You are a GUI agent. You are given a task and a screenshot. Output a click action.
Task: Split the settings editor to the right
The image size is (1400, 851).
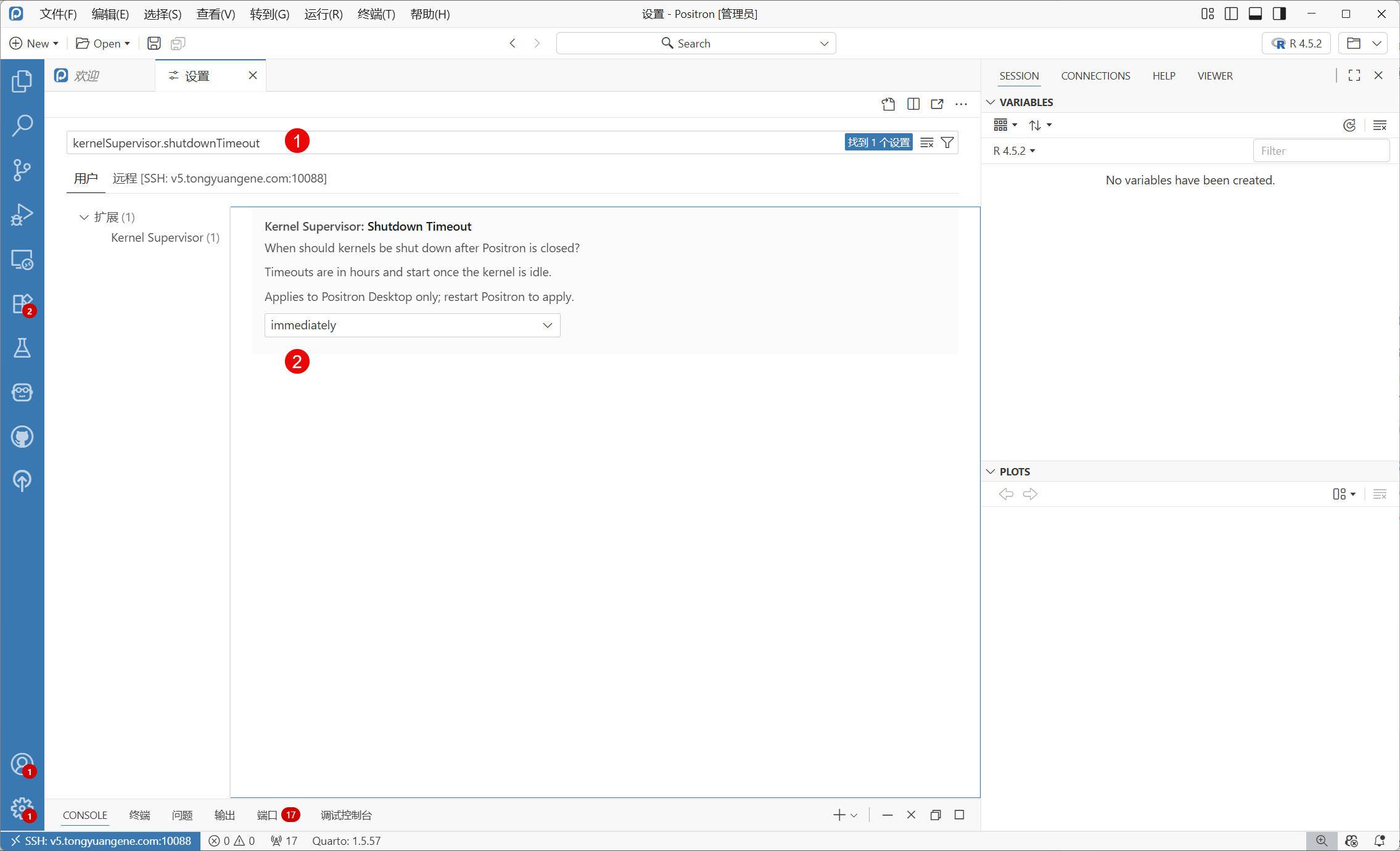[x=913, y=104]
